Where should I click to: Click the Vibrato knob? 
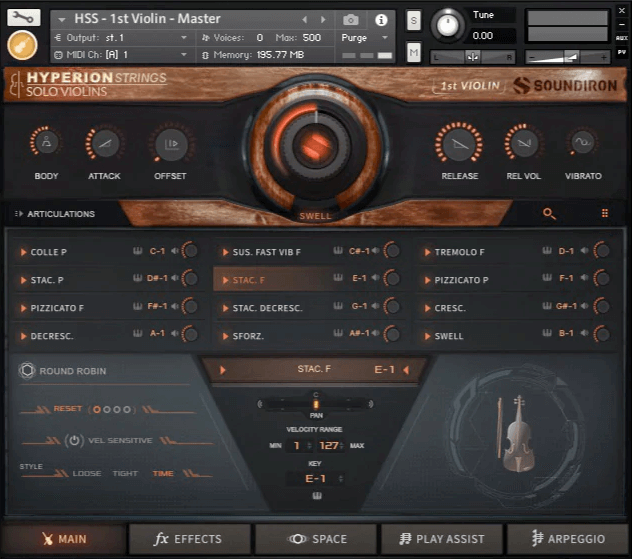click(582, 142)
